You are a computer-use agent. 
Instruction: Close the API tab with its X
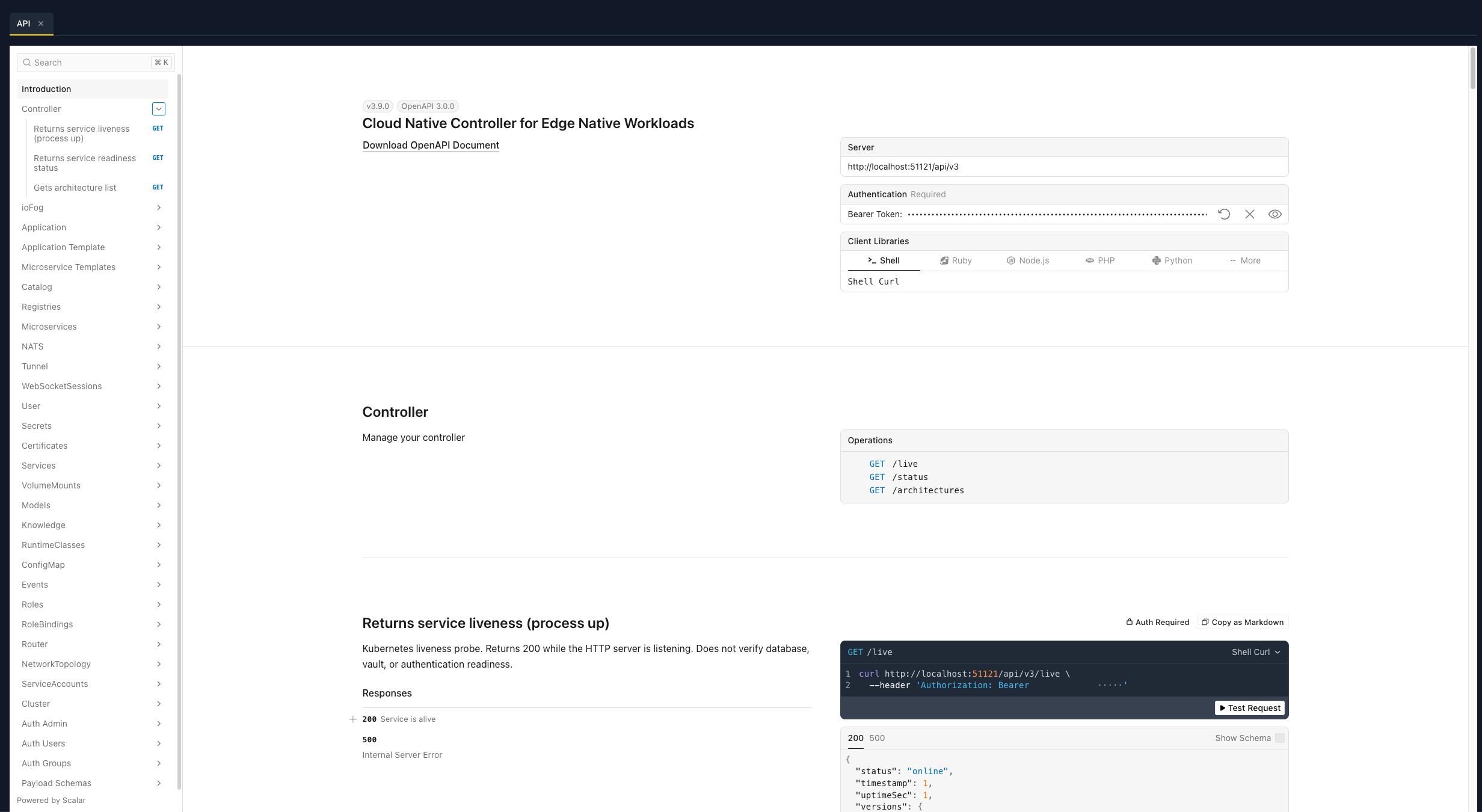[x=41, y=23]
